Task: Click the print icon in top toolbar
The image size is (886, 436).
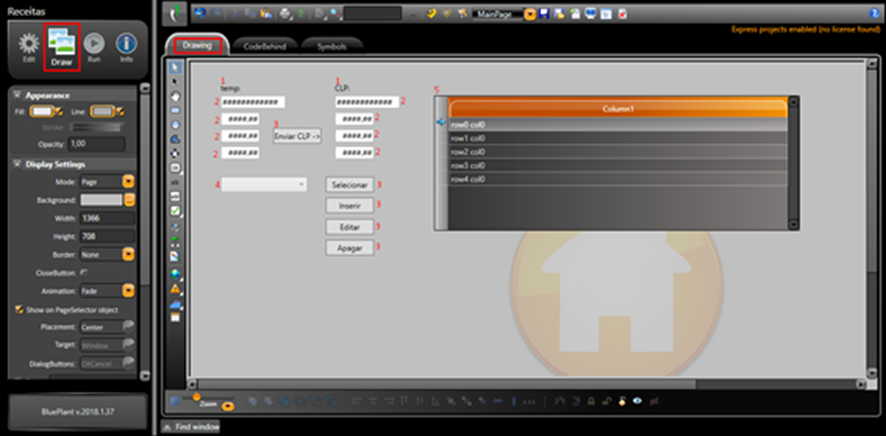Action: tap(286, 14)
